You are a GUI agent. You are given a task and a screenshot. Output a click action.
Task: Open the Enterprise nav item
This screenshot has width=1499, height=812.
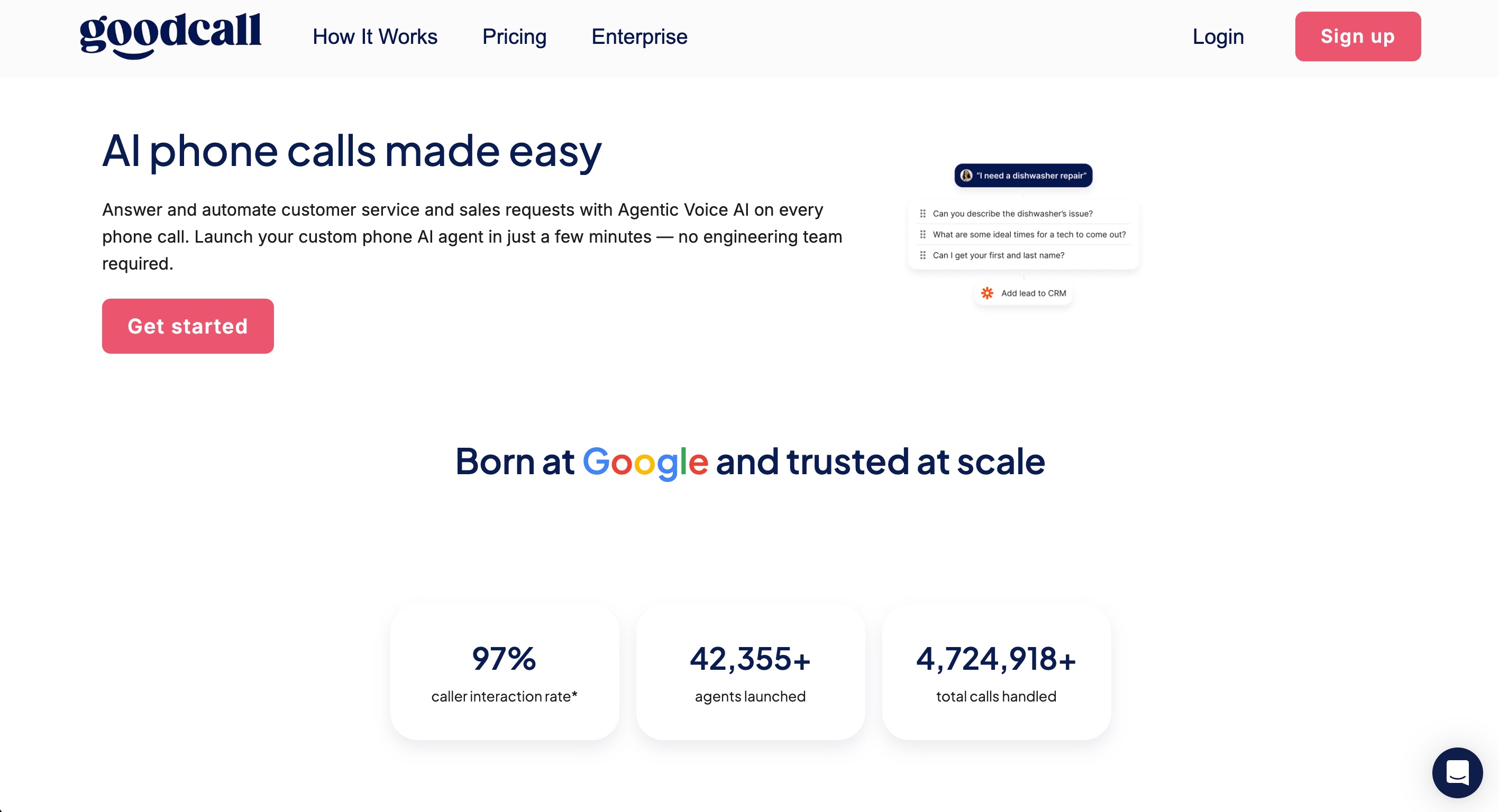[639, 36]
